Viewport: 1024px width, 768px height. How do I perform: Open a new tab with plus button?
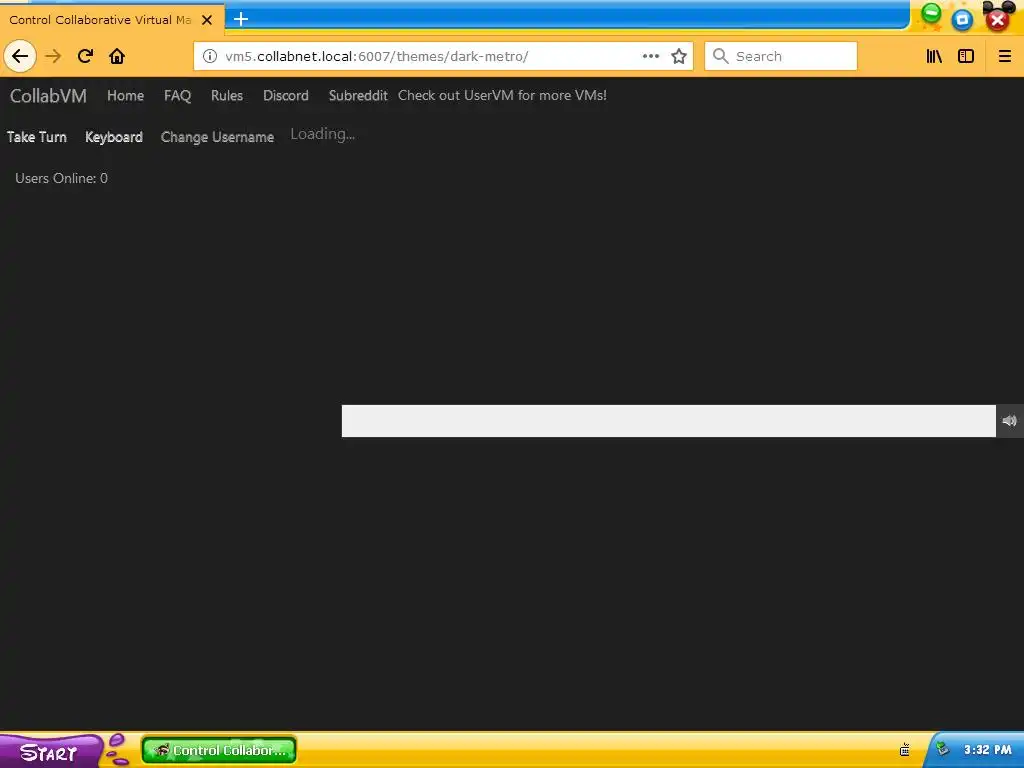coord(241,19)
